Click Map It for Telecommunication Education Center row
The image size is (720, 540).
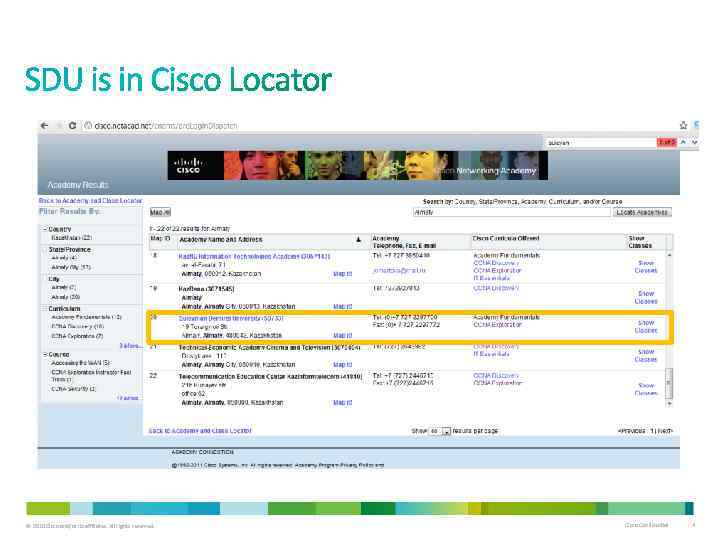point(343,403)
